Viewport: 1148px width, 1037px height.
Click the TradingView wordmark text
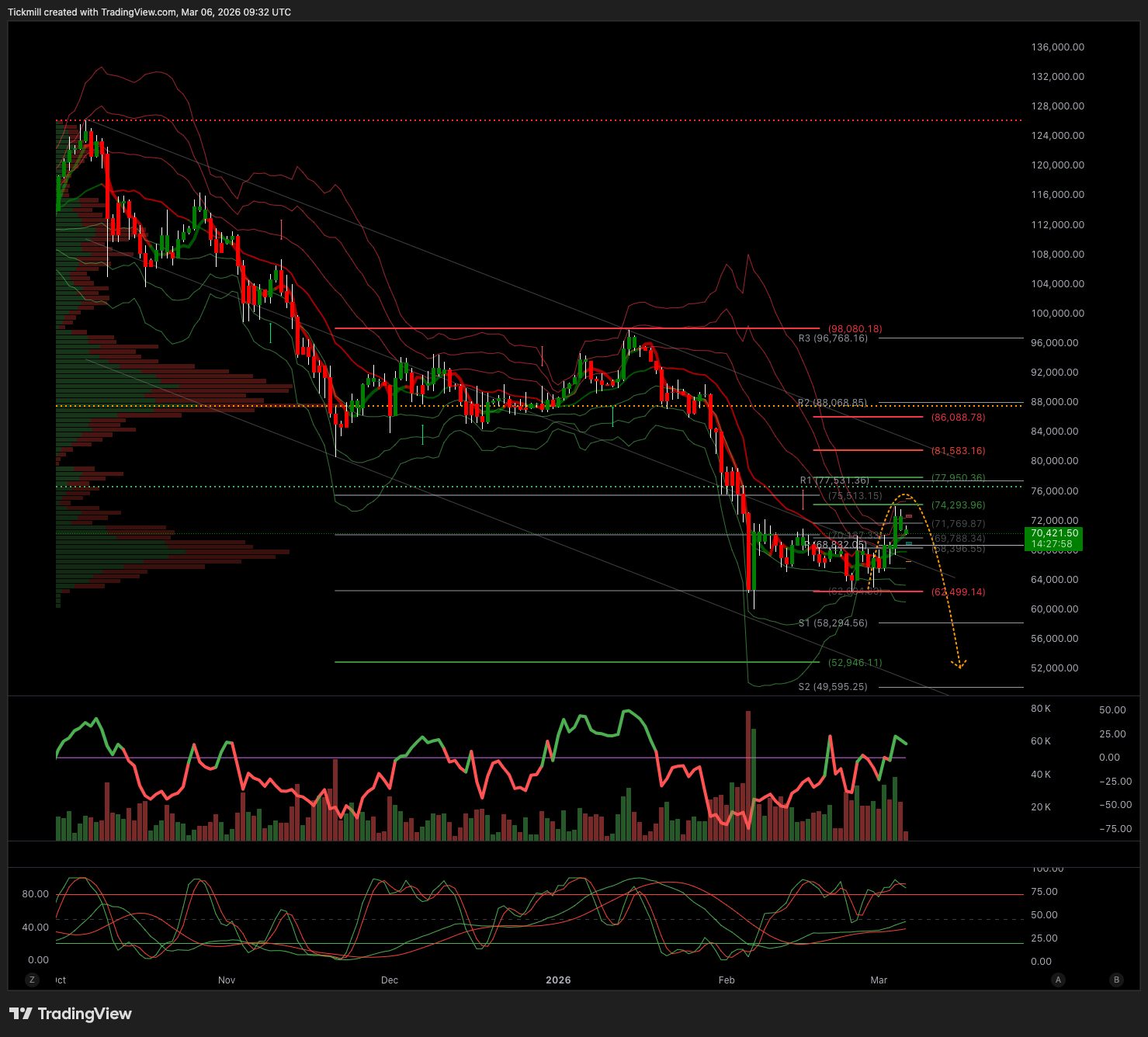coord(85,1014)
